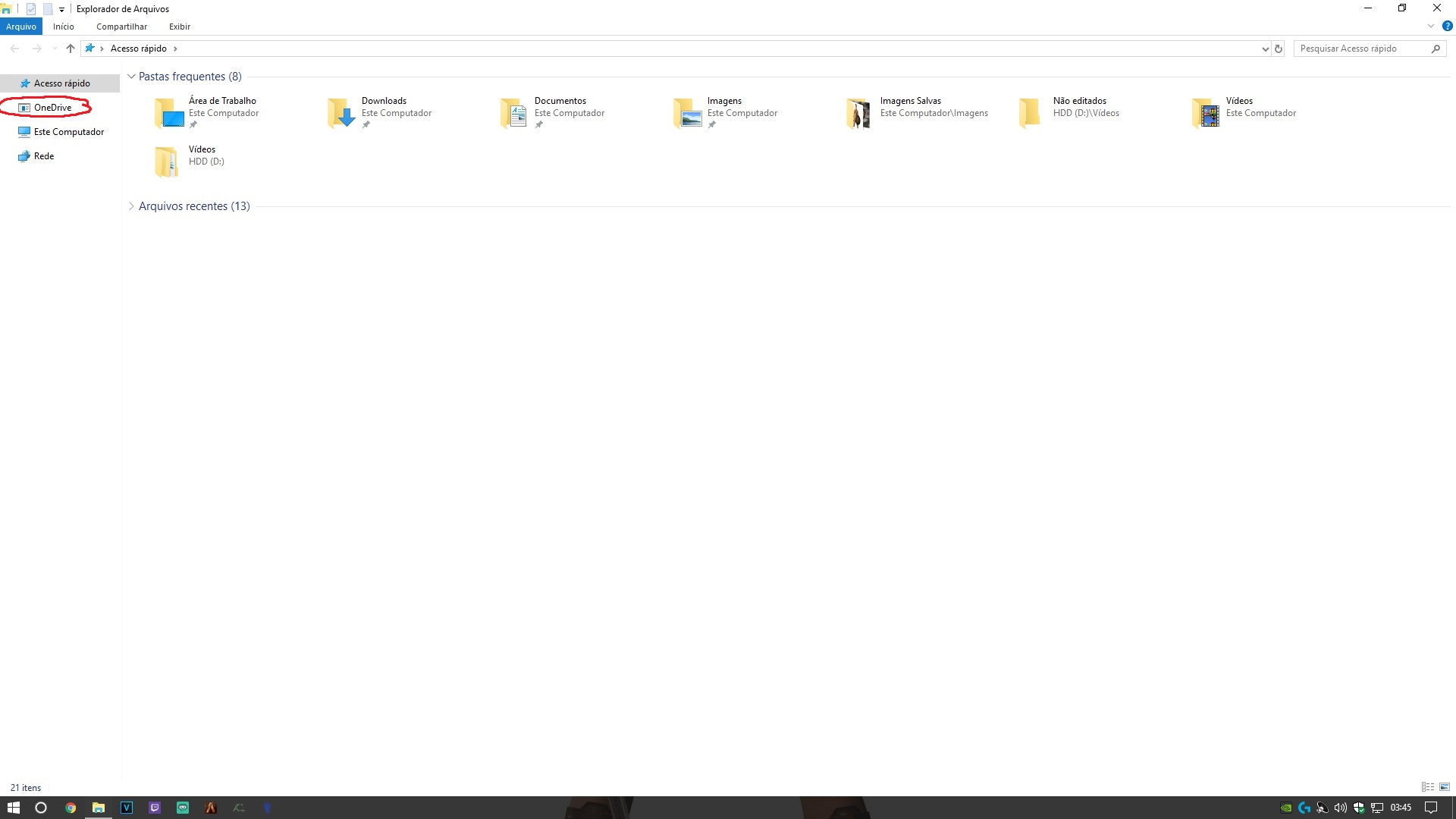Click the Pastas frequentes (8) heading
This screenshot has width=1456, height=819.
coord(190,77)
